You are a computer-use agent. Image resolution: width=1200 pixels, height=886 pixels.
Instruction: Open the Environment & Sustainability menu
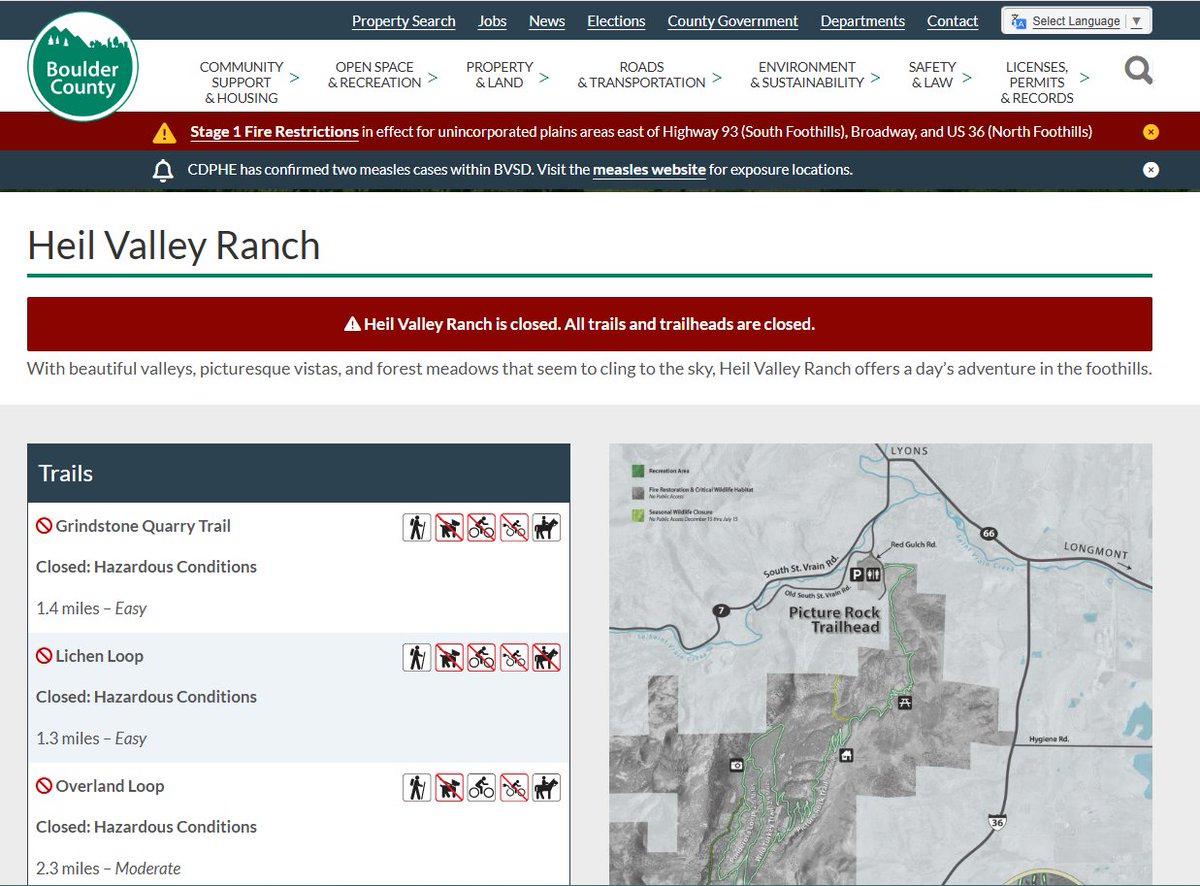point(807,75)
